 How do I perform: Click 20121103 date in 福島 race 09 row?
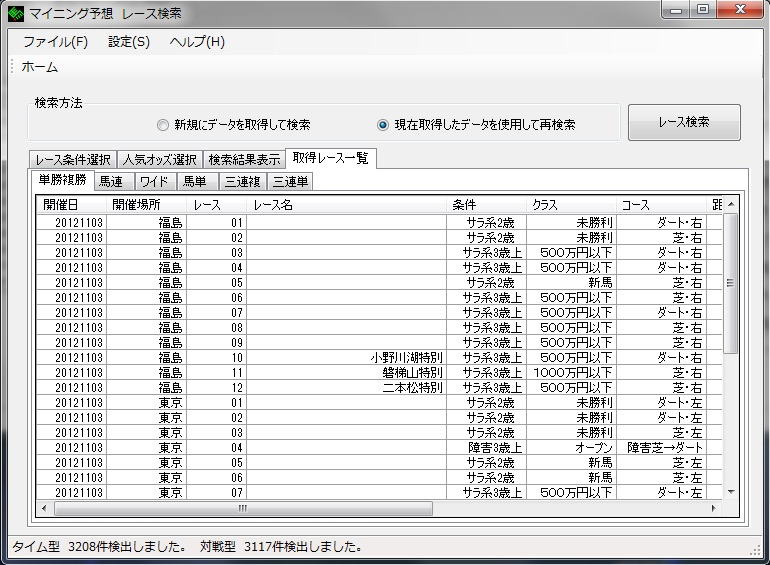(x=72, y=343)
